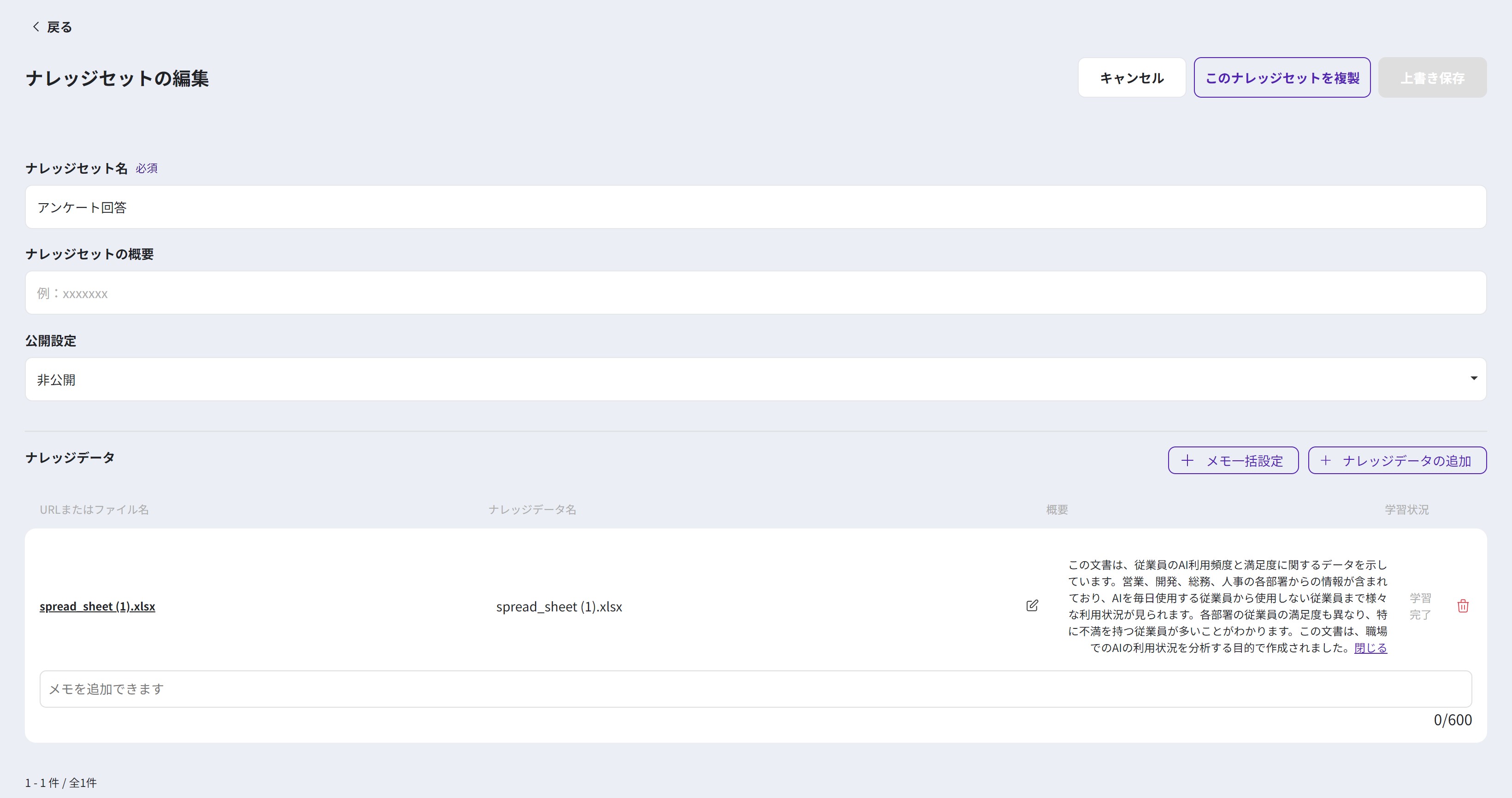Click the メモを追加できます memo field
Viewport: 1512px width, 798px height.
click(x=755, y=689)
